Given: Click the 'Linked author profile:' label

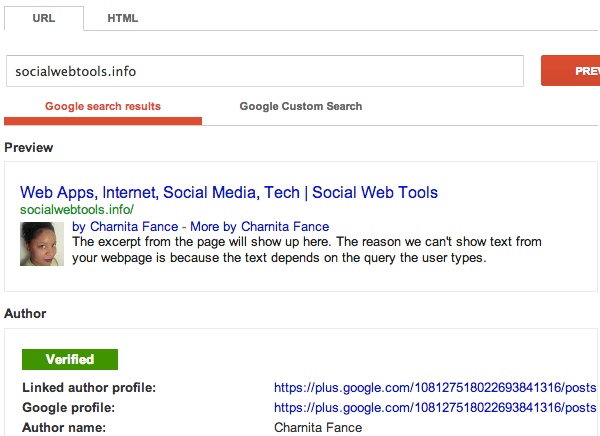Looking at the screenshot, I should click(89, 387).
